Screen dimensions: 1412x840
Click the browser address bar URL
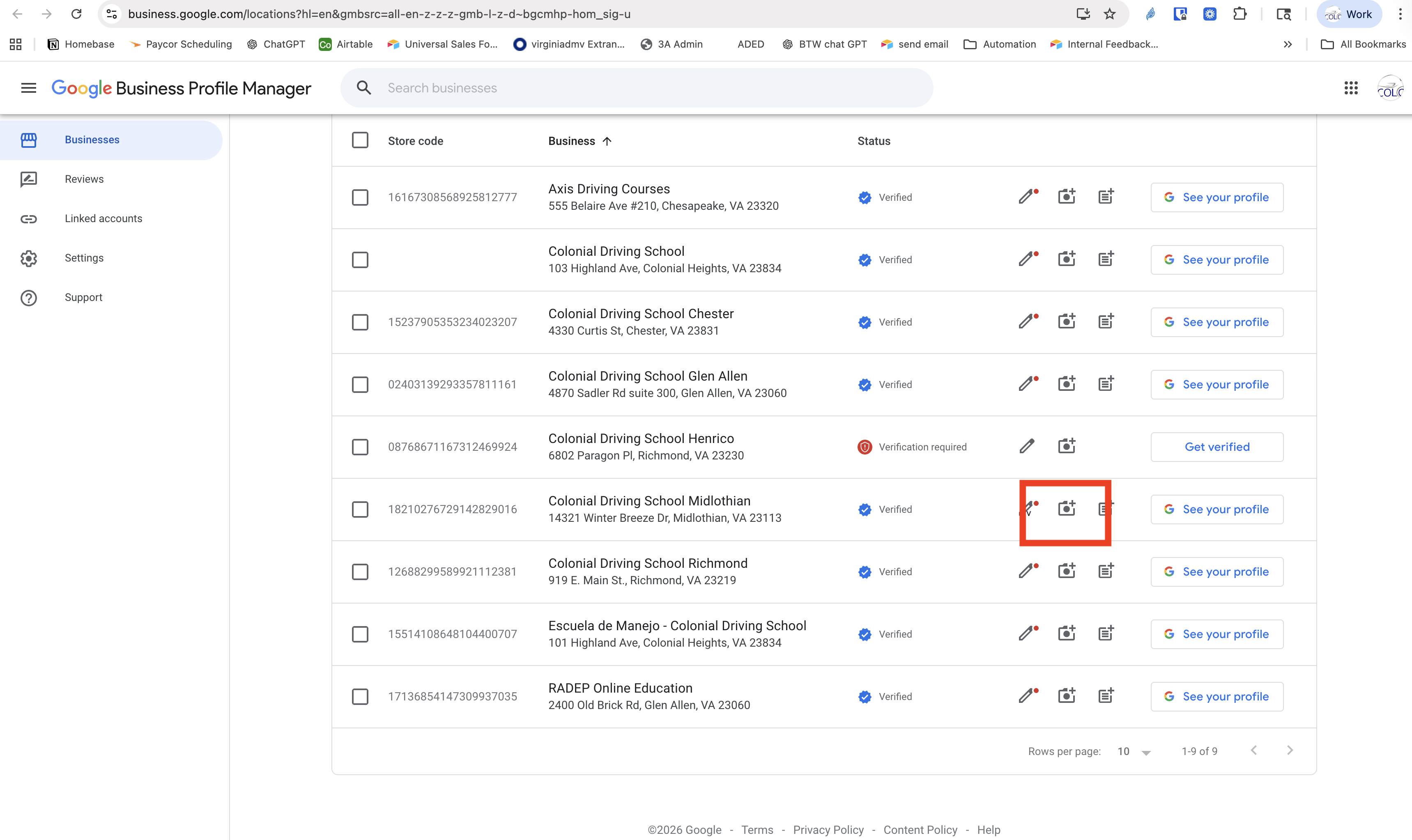click(x=379, y=14)
